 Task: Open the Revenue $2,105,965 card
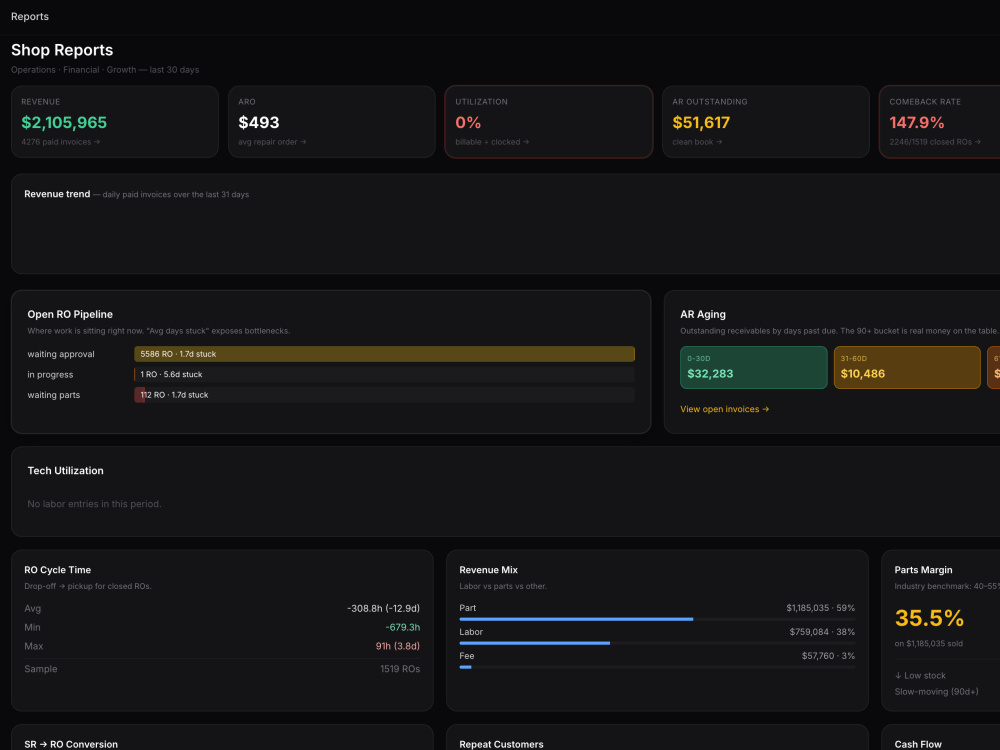point(115,122)
